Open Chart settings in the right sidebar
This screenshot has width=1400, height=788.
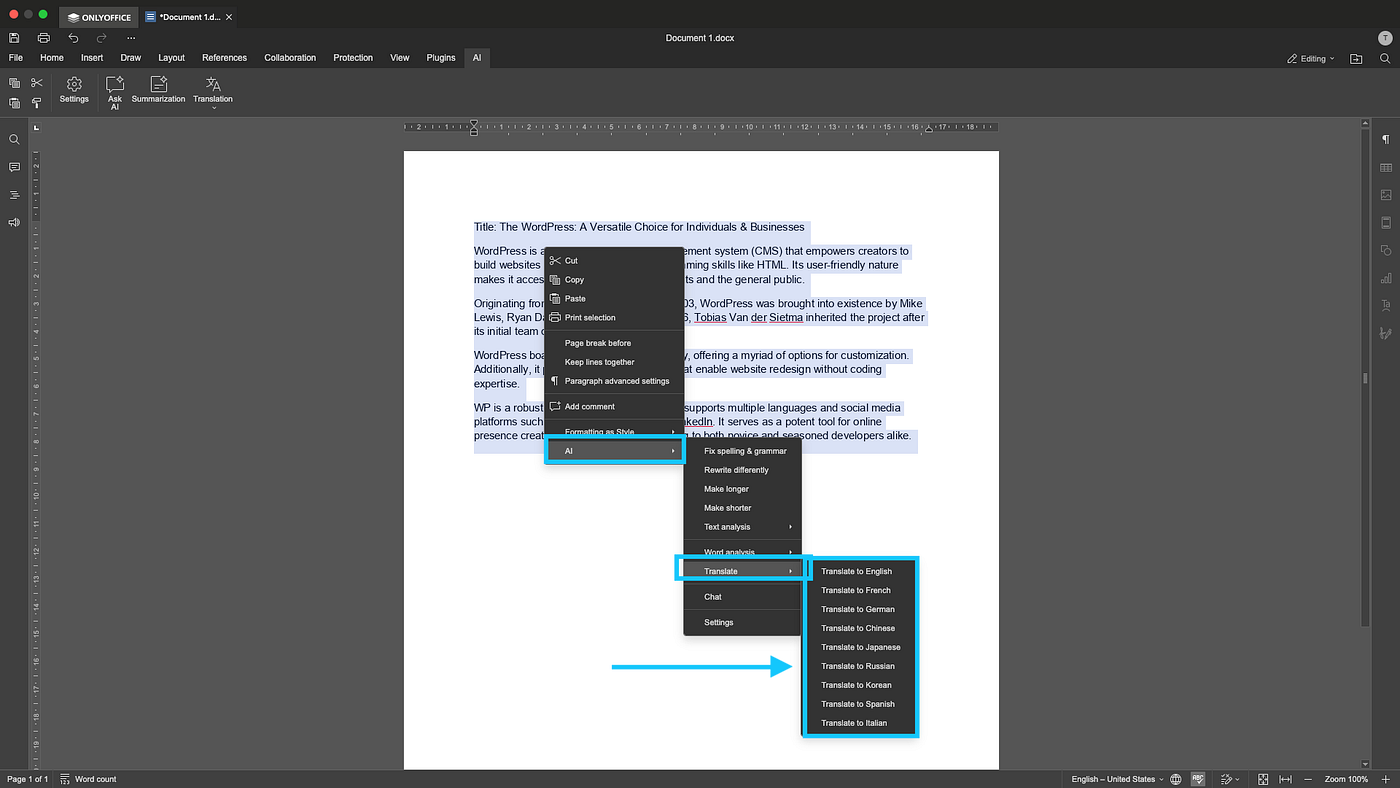1386,278
